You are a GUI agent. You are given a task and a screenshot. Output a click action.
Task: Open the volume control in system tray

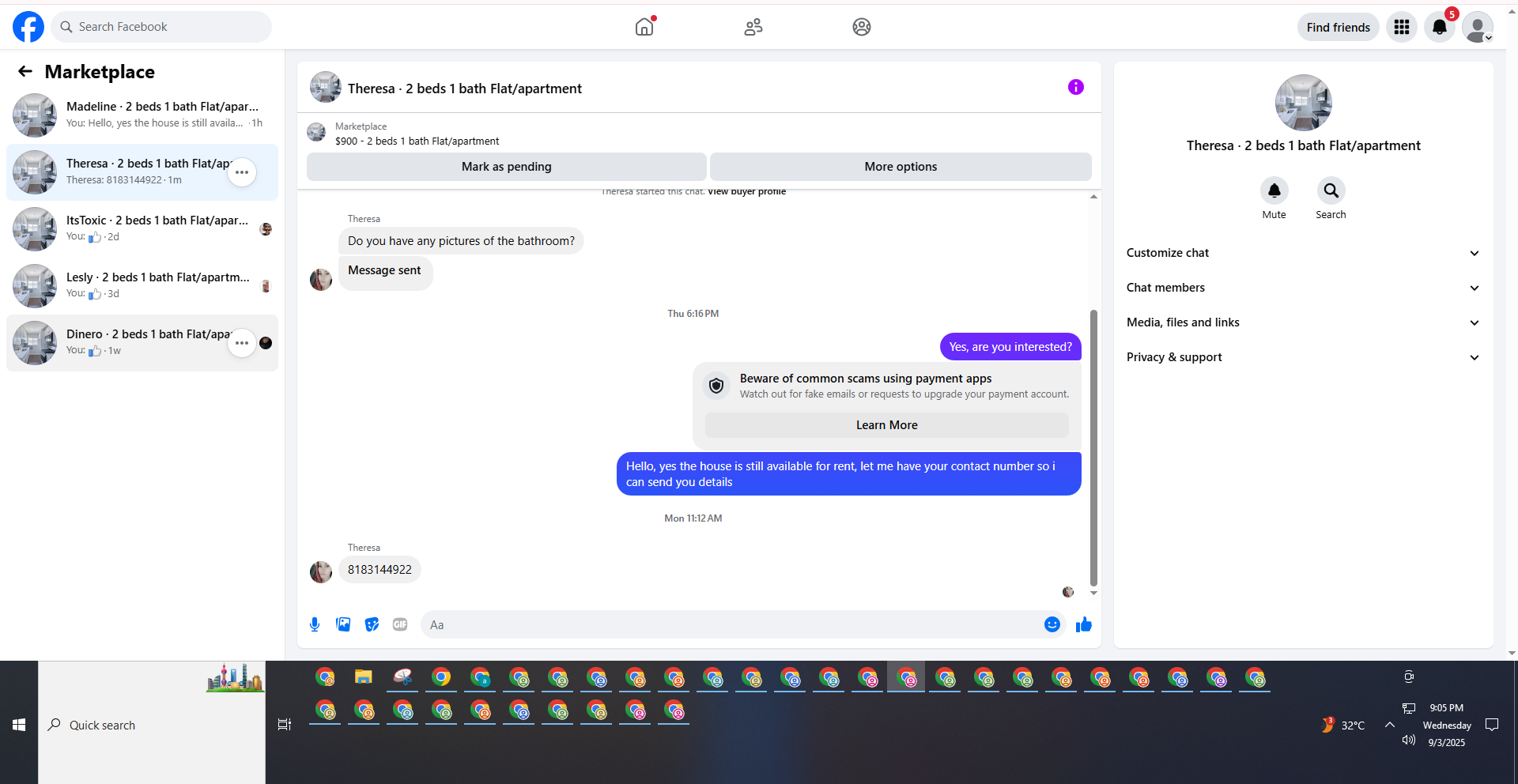(1409, 741)
